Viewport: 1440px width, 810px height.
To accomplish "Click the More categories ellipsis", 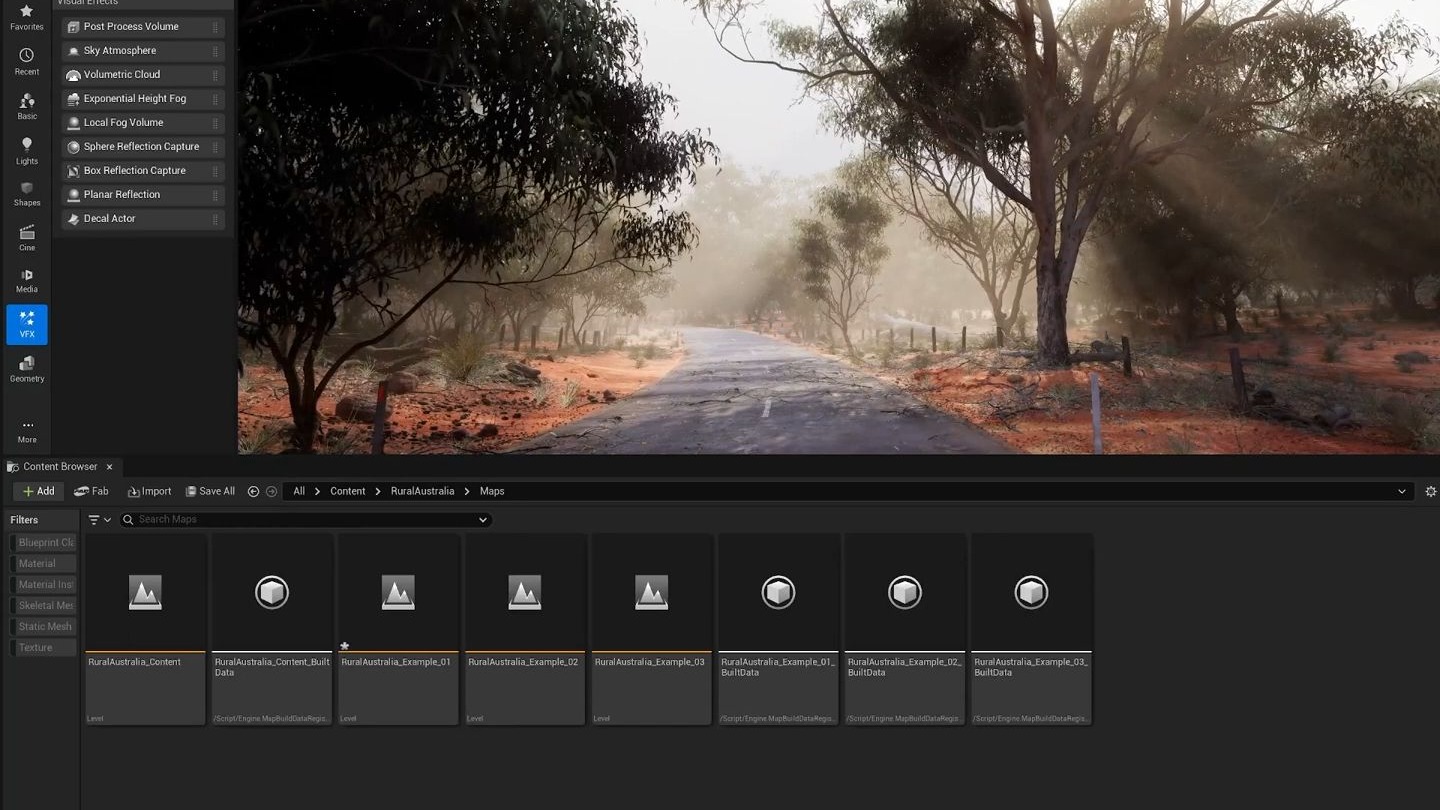I will [x=27, y=431].
